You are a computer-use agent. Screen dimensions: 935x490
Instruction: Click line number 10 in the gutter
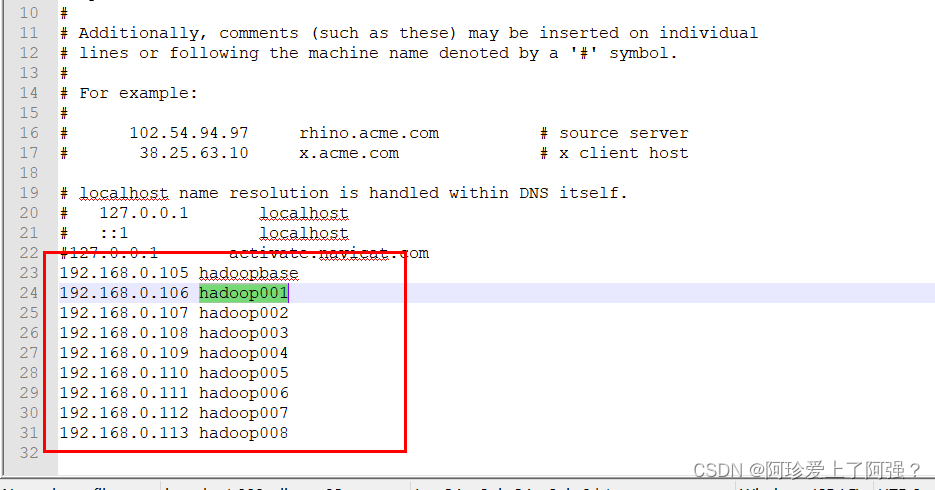tap(29, 13)
